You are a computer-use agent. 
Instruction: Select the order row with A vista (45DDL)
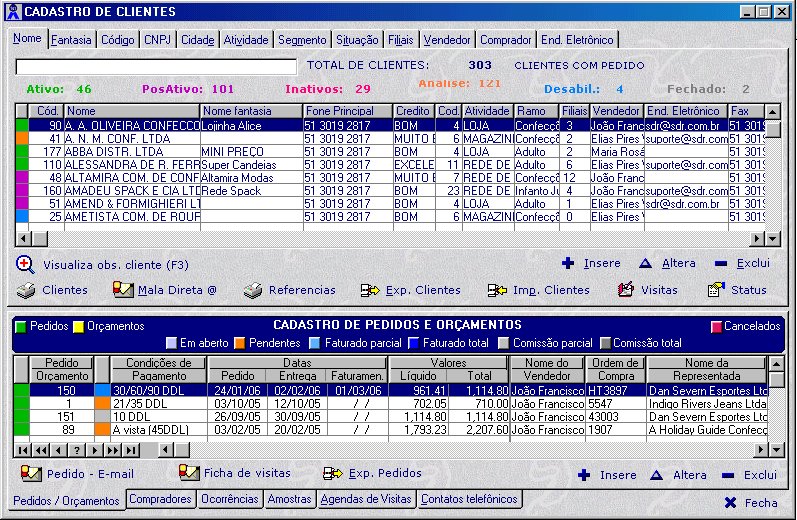[x=390, y=430]
